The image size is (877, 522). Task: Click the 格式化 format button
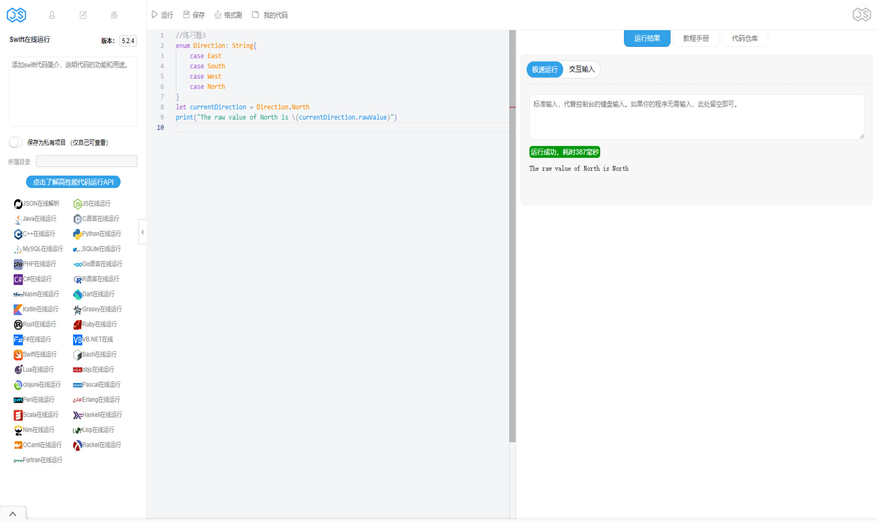point(228,15)
